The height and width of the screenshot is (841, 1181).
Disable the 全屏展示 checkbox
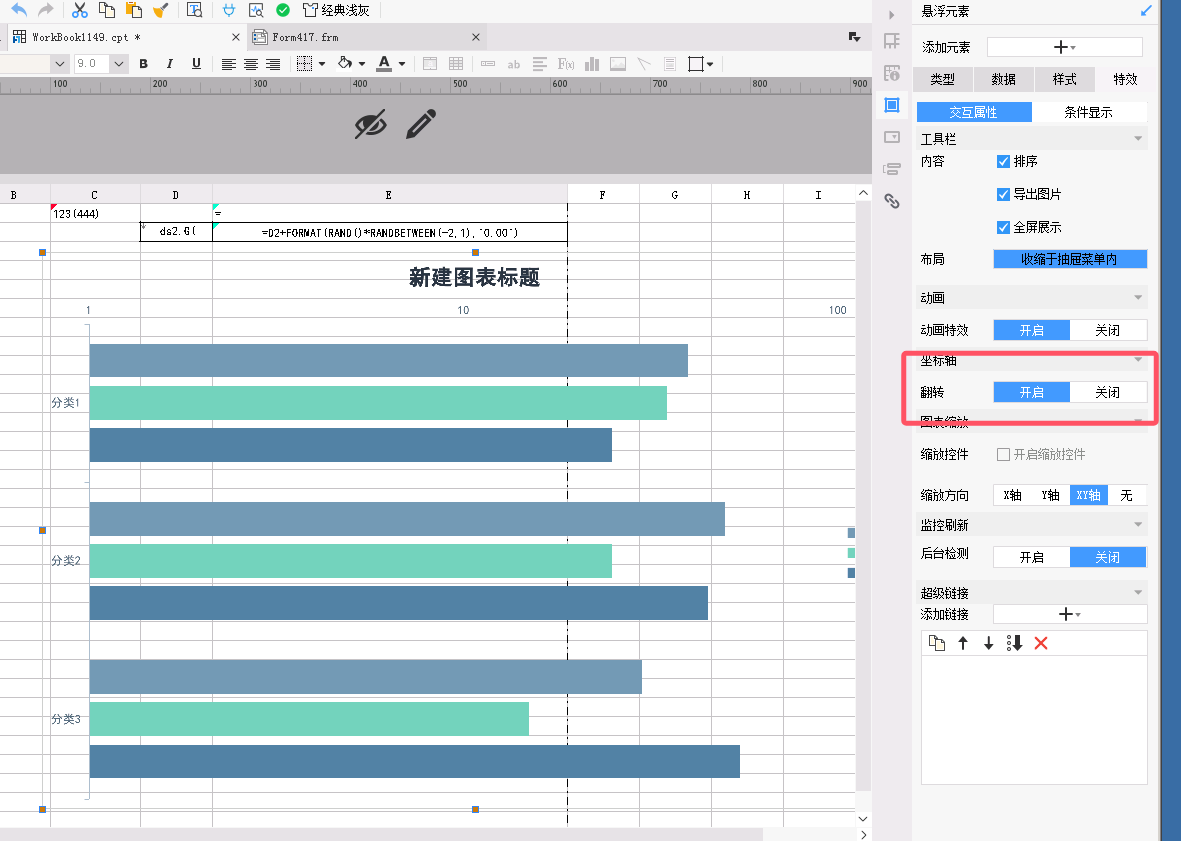click(x=1003, y=227)
